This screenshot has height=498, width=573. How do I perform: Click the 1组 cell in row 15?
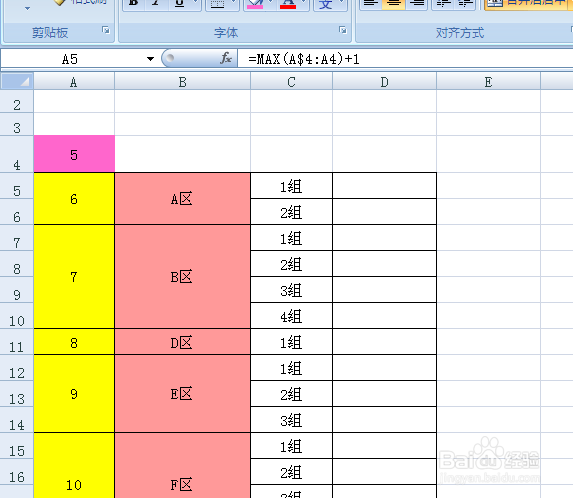[x=291, y=446]
